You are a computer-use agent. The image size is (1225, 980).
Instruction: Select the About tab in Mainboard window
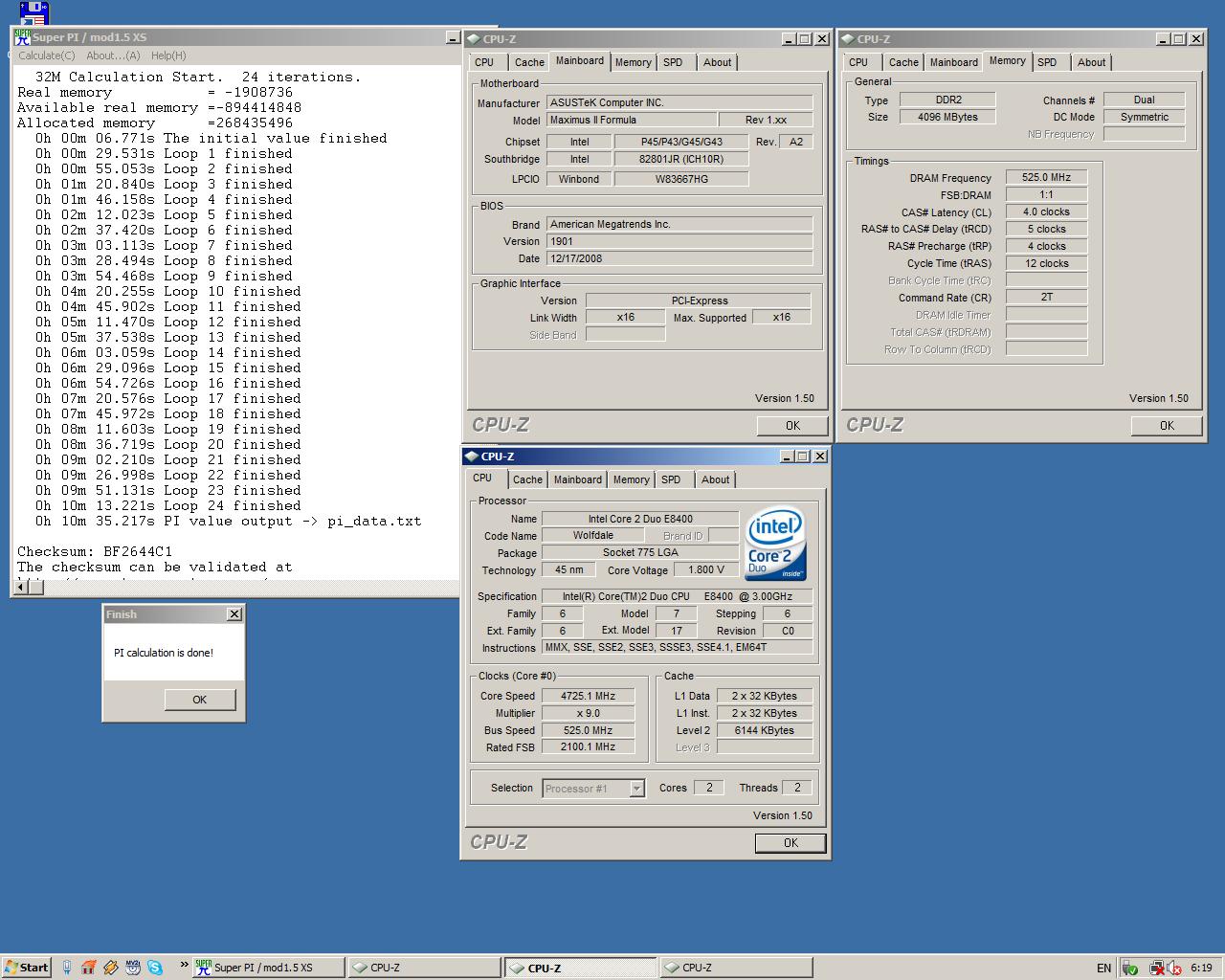[717, 62]
